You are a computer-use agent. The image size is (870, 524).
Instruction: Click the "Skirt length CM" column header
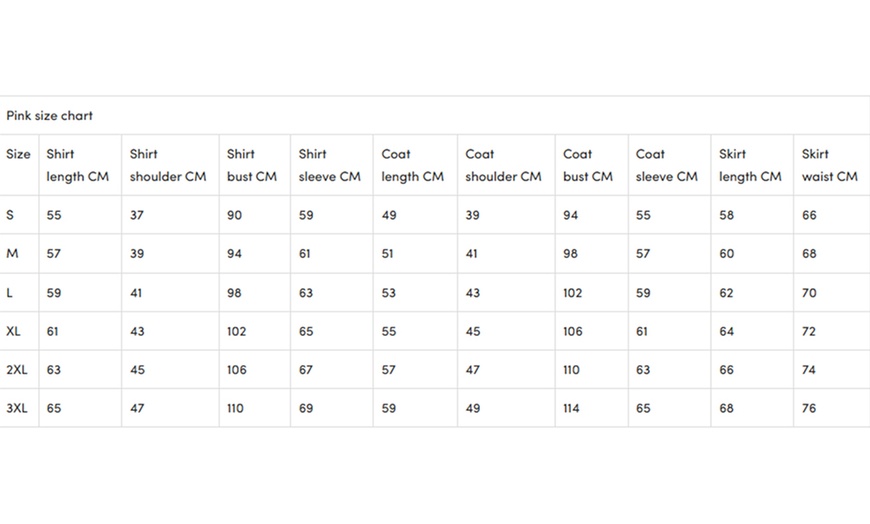pyautogui.click(x=750, y=165)
